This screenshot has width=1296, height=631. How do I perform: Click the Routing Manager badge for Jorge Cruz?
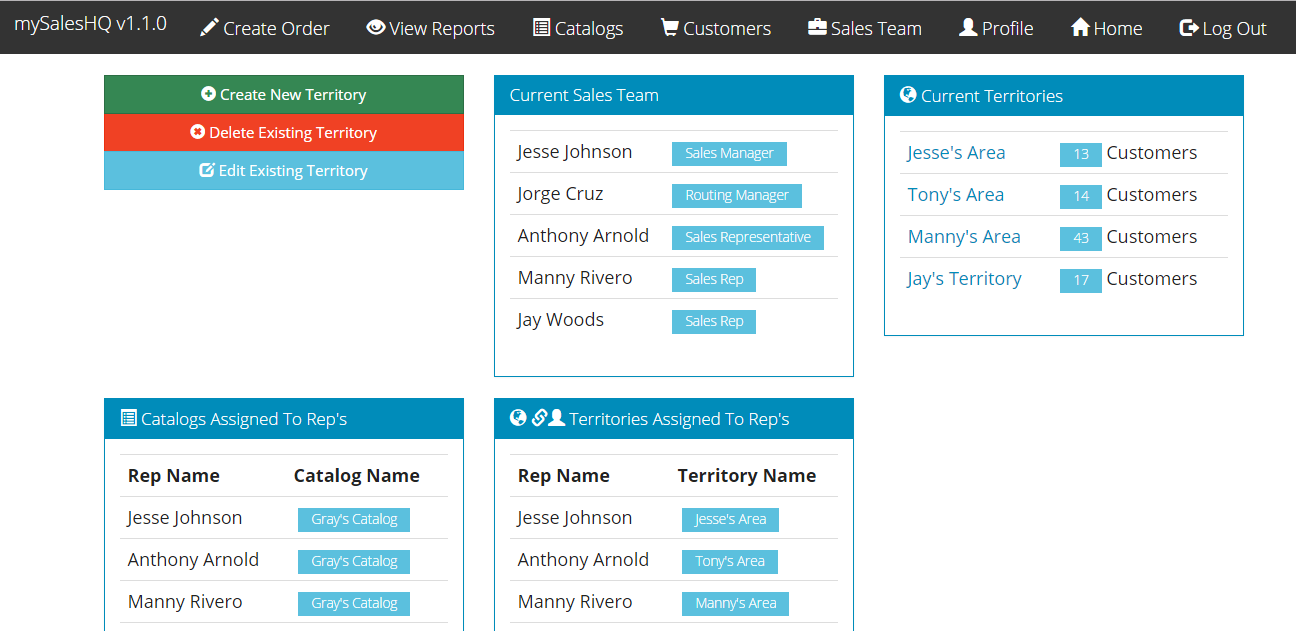(737, 195)
